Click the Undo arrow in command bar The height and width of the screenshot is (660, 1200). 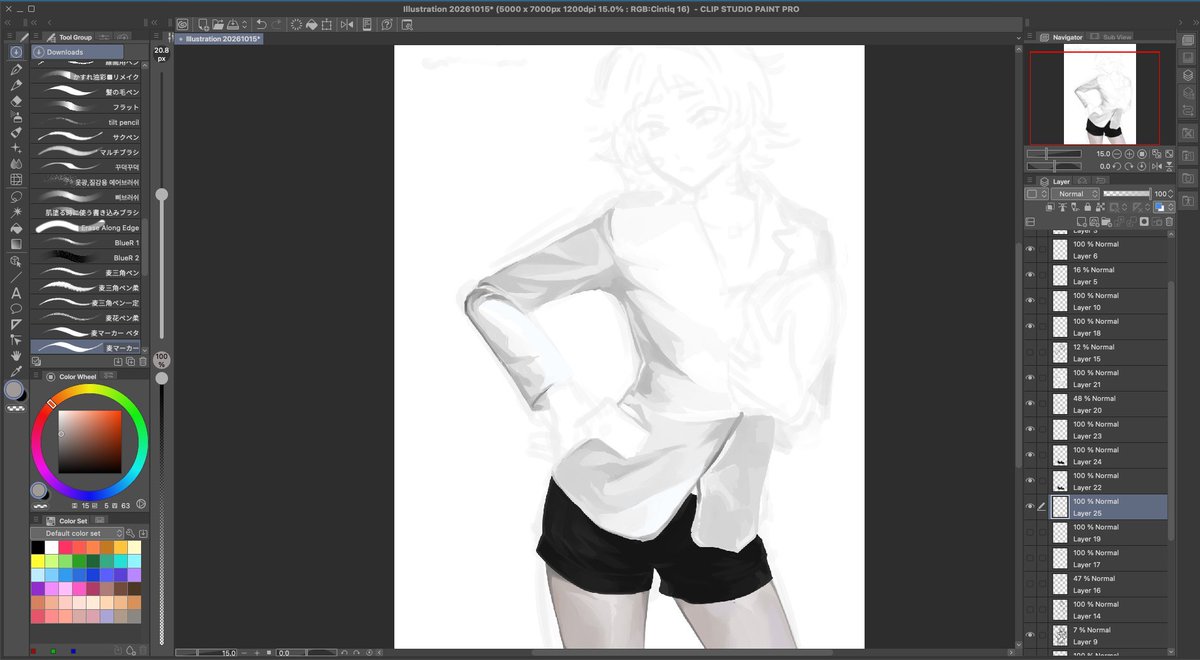click(261, 24)
